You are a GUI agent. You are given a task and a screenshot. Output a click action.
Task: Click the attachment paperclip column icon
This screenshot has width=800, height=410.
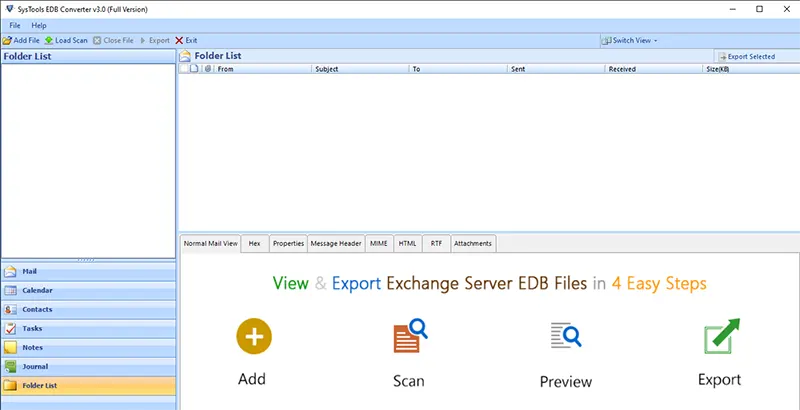[x=208, y=69]
